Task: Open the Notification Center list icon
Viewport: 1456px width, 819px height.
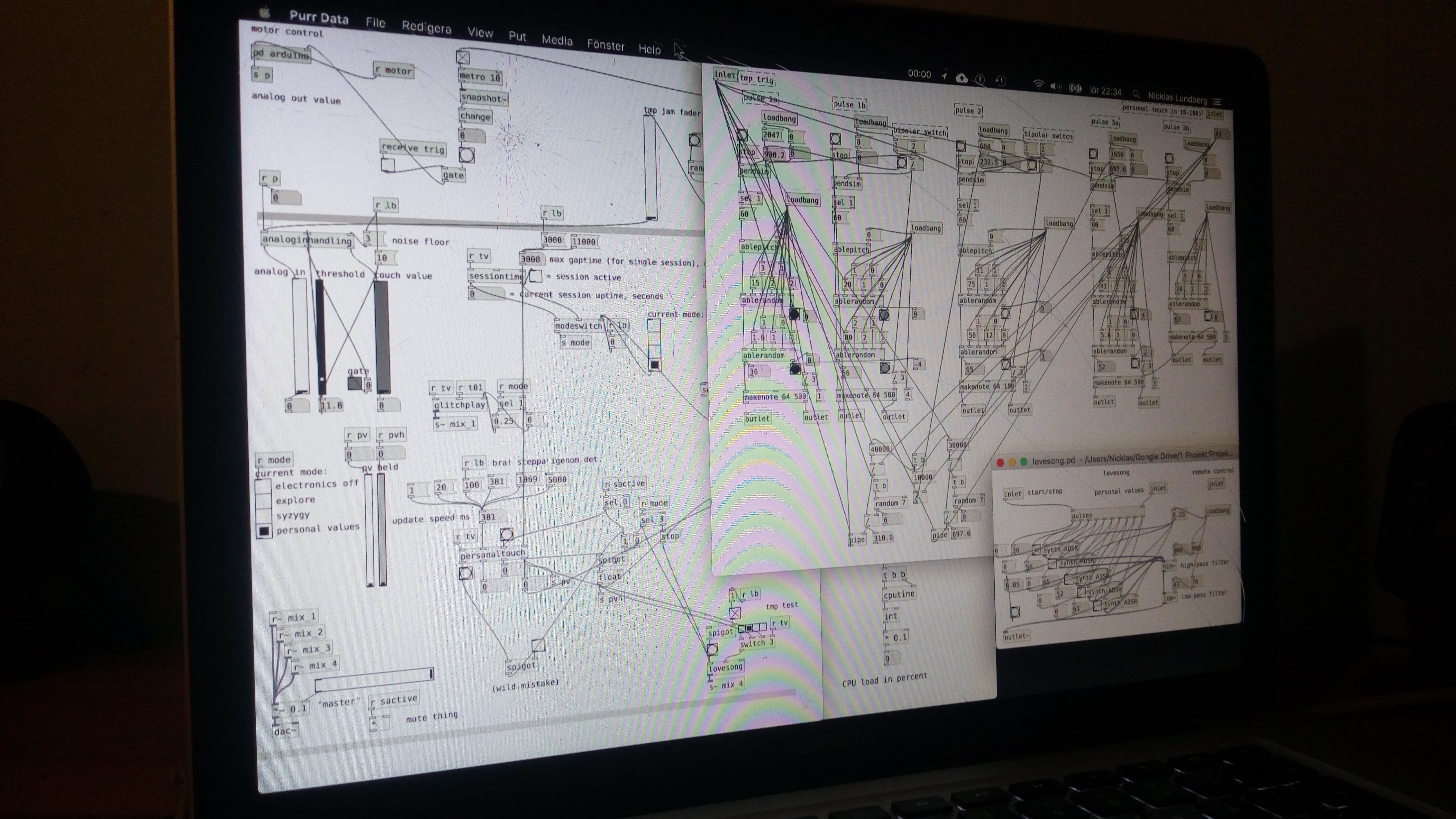Action: (1217, 102)
